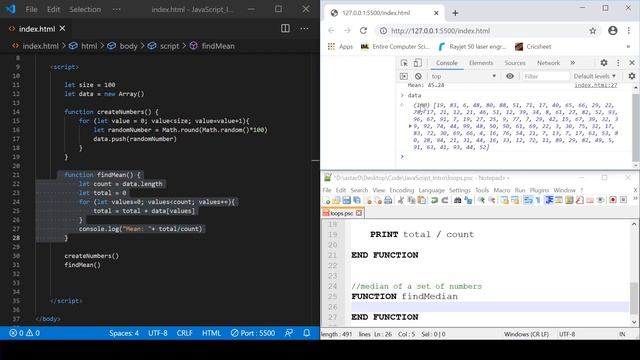Open the Chrome three-dot menu

[x=629, y=31]
